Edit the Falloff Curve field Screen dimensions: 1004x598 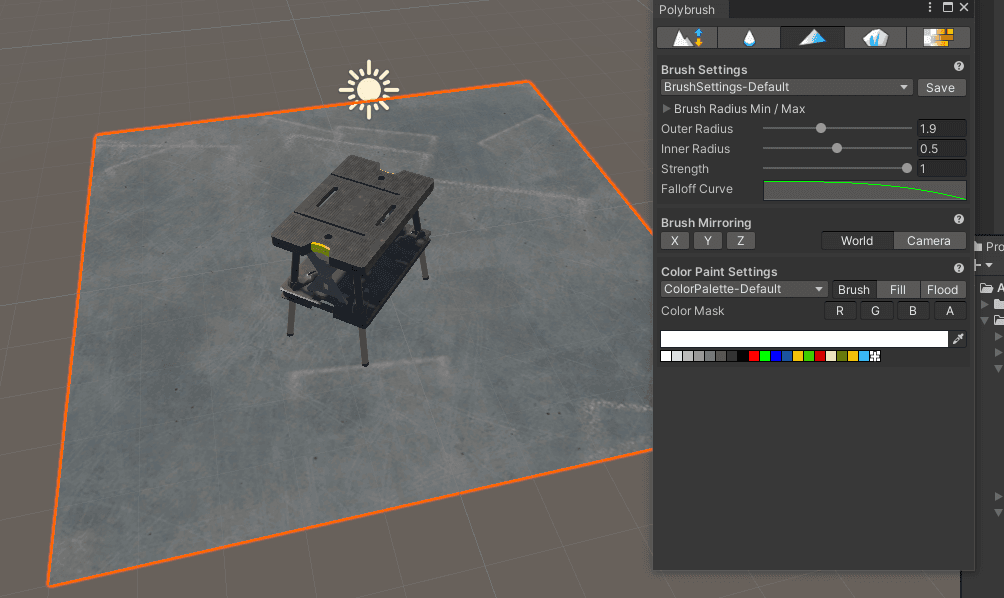(x=864, y=190)
